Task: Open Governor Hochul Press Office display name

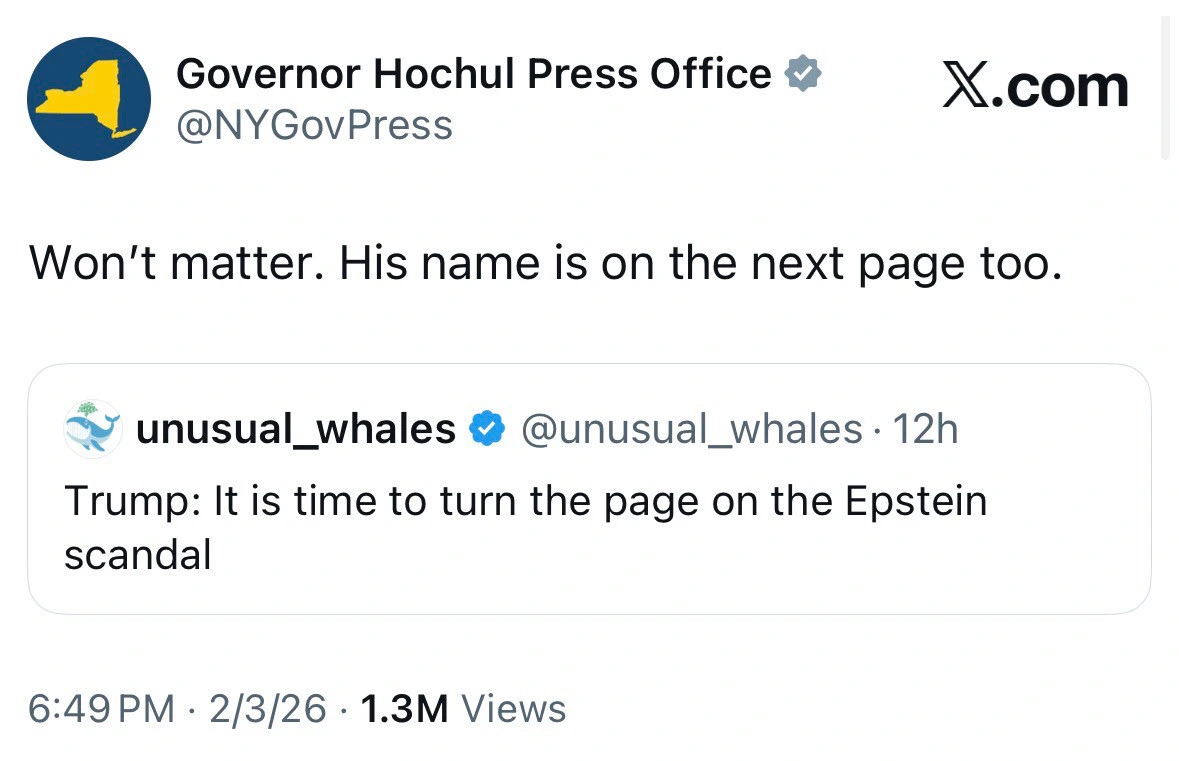Action: 473,74
